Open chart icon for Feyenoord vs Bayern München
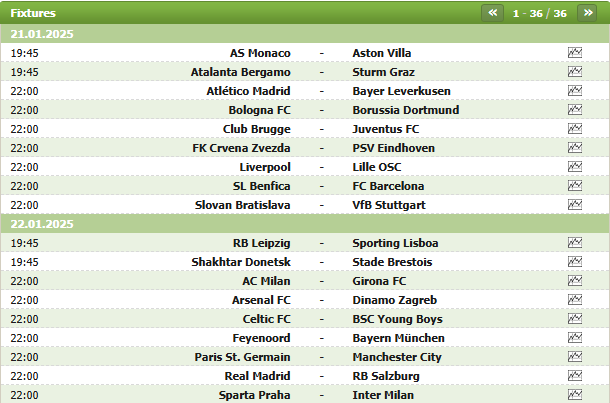The image size is (610, 403). click(x=575, y=338)
